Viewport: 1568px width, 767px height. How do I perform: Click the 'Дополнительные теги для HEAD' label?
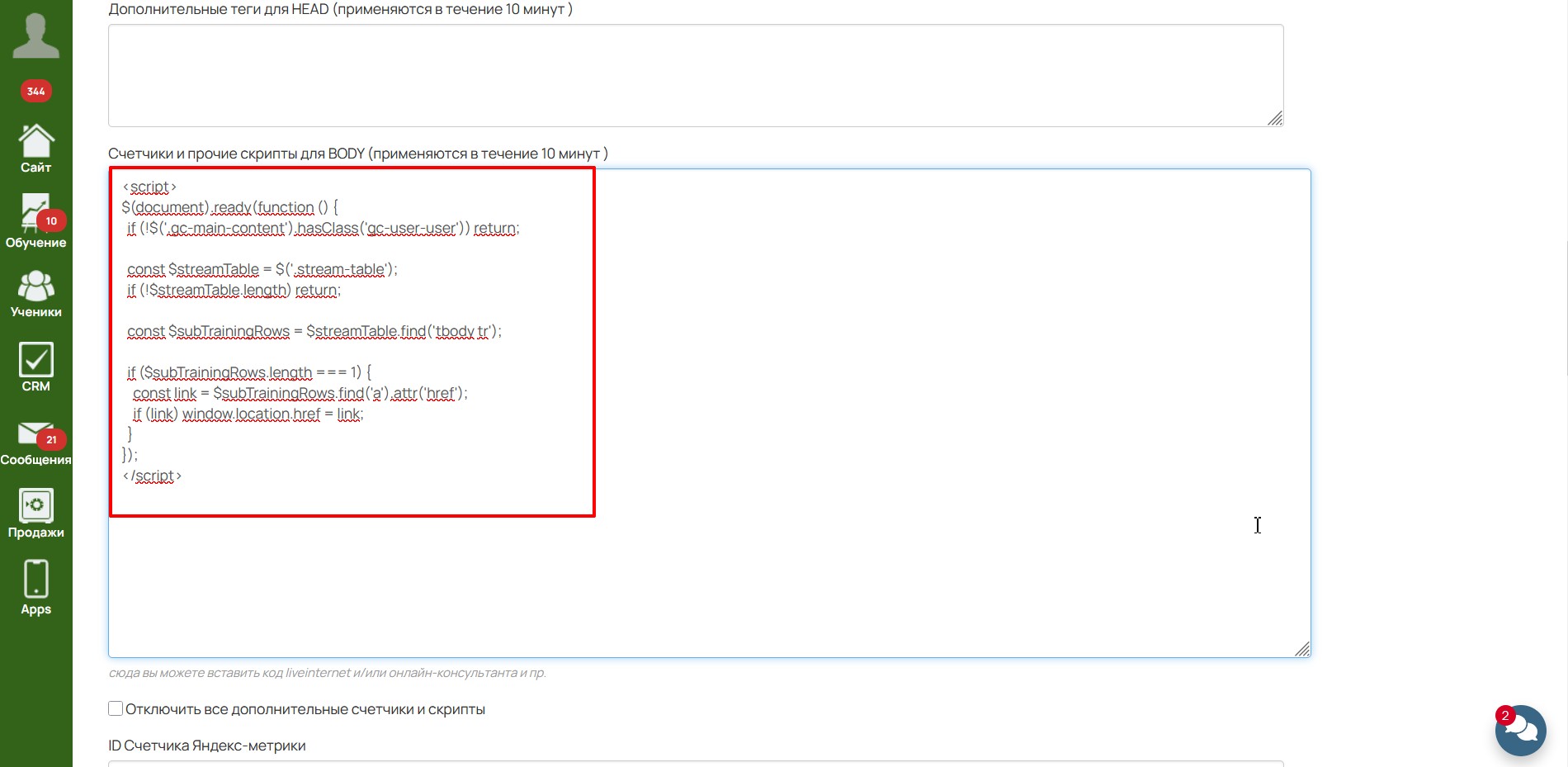[340, 9]
